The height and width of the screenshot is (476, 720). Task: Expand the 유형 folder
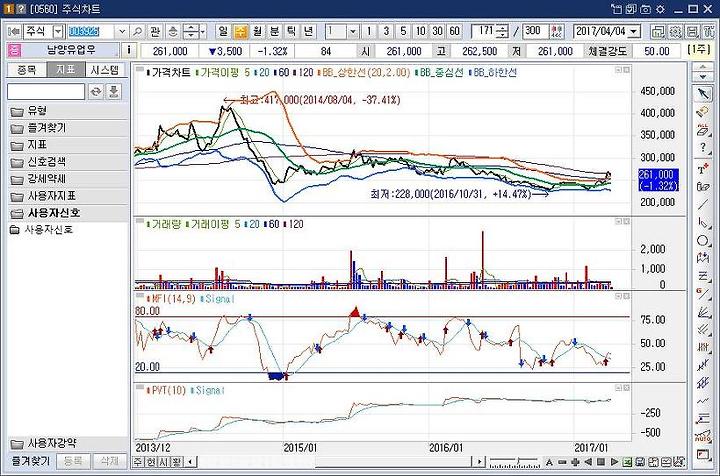tap(68, 111)
